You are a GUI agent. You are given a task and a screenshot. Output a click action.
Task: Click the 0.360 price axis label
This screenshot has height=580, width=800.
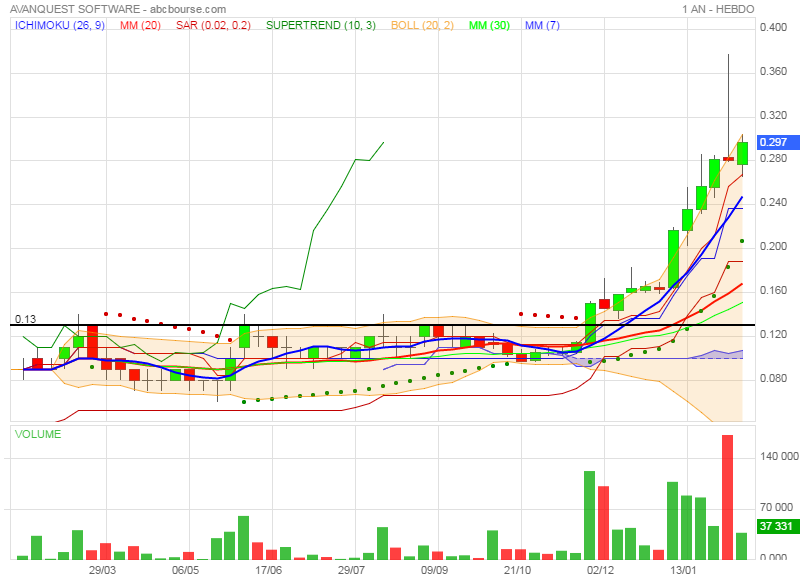point(773,71)
